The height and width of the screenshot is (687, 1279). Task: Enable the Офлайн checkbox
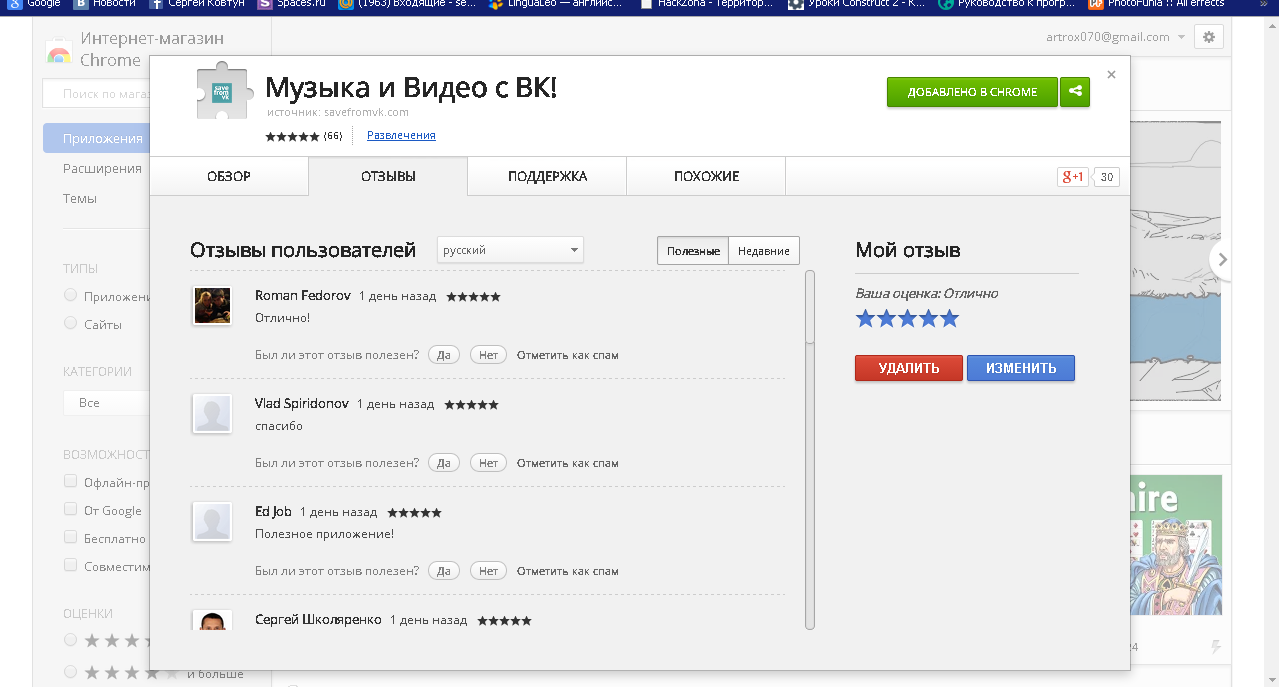pos(70,482)
